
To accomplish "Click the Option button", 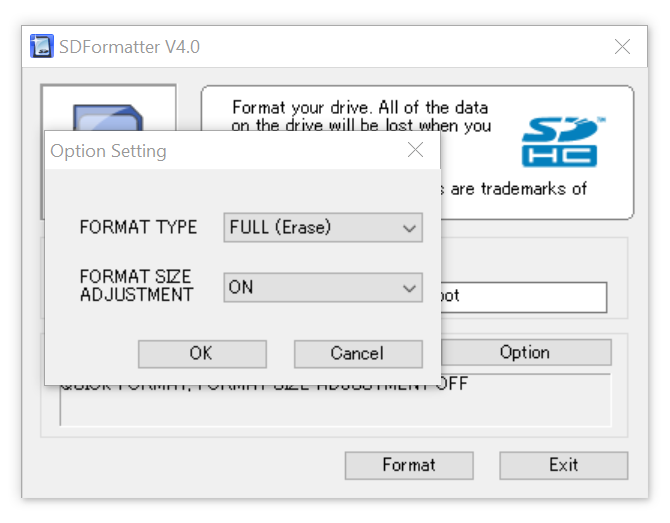I will pyautogui.click(x=525, y=352).
